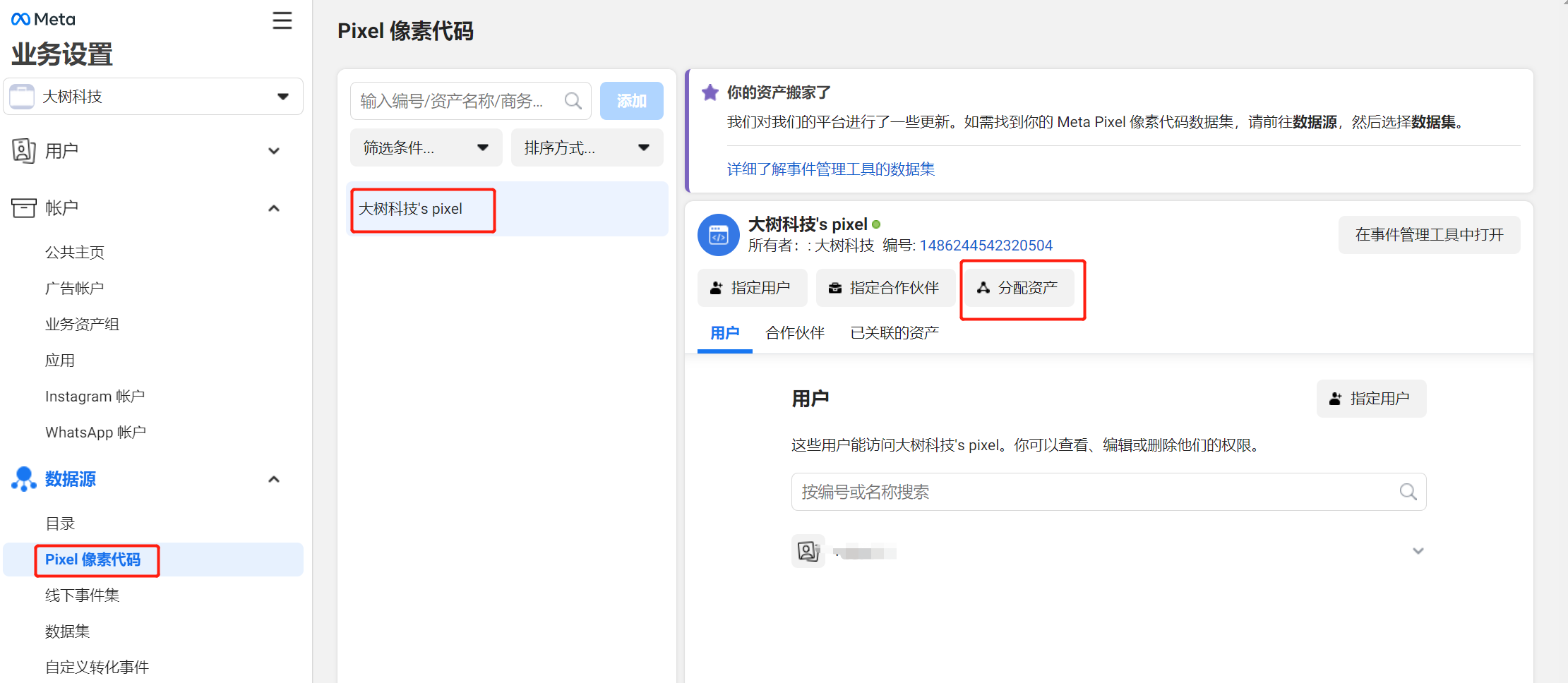1568x683 pixels.
Task: Open Instagram 帐户 in sidebar
Action: [95, 397]
